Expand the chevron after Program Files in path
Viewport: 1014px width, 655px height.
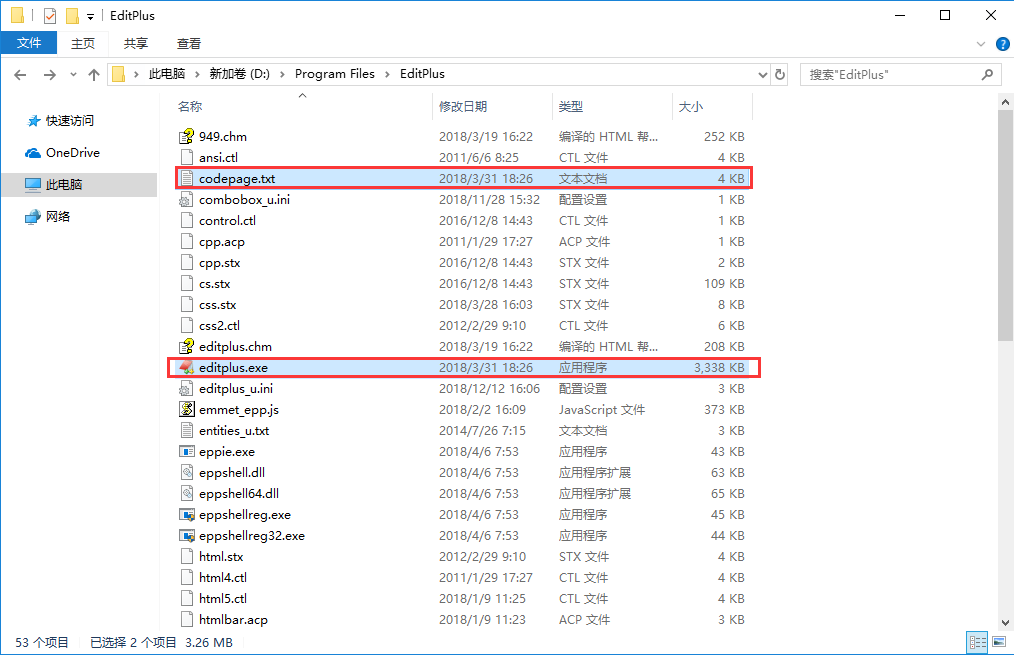(387, 74)
